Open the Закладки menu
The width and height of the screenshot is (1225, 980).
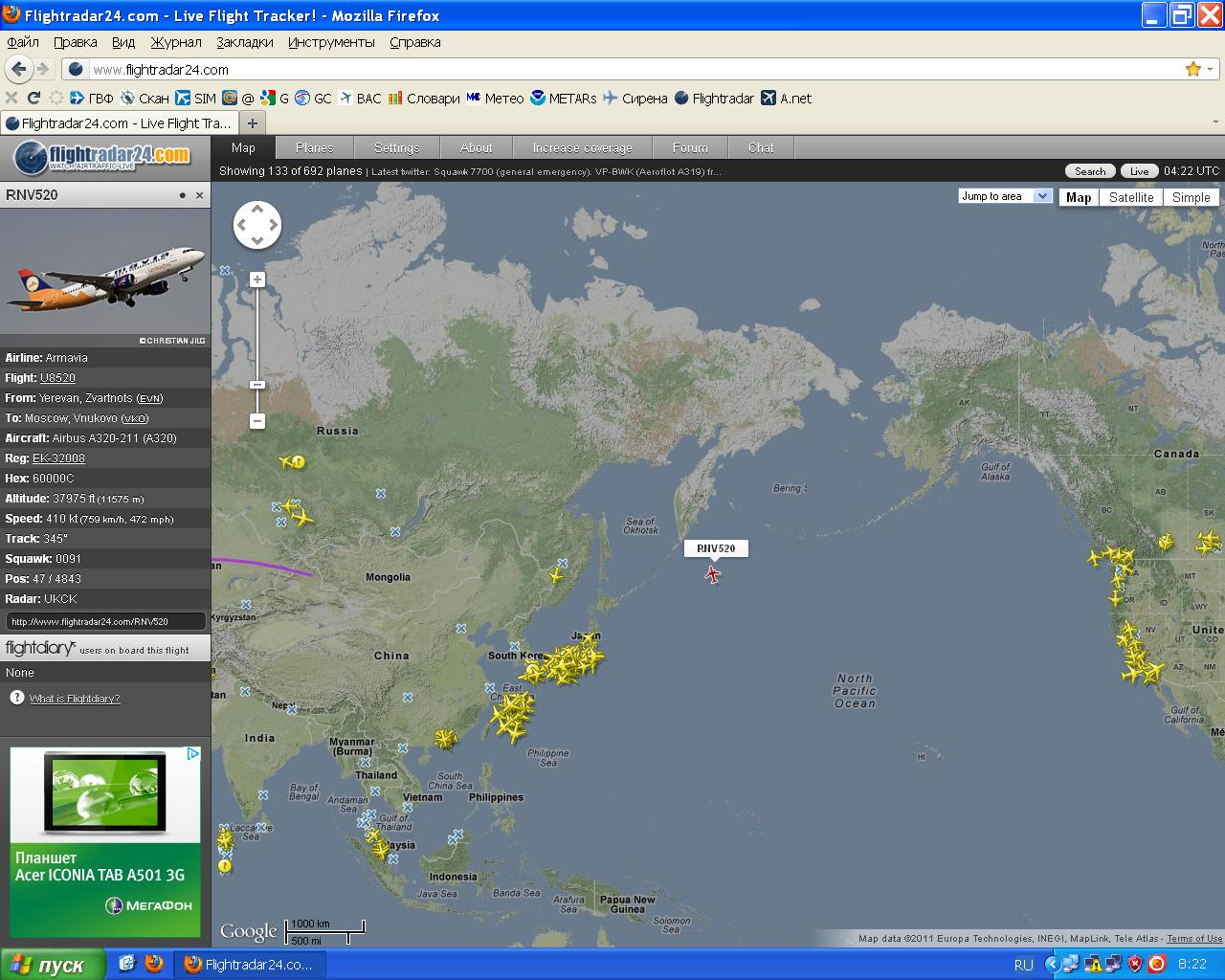(x=245, y=42)
